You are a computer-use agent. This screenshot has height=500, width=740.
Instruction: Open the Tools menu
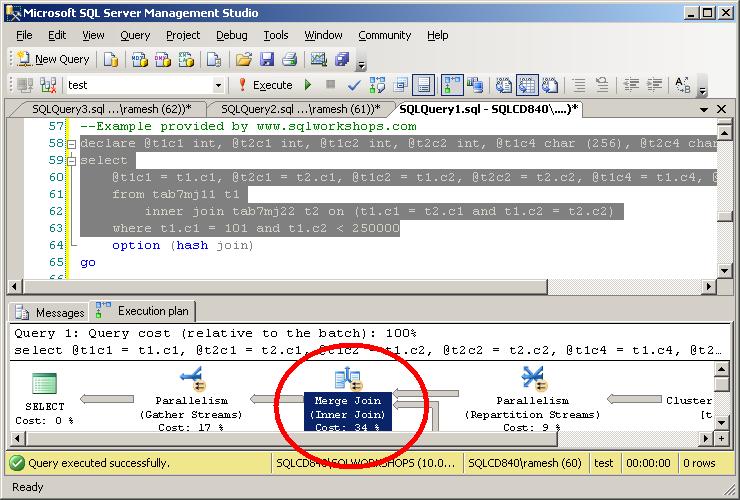tap(276, 35)
